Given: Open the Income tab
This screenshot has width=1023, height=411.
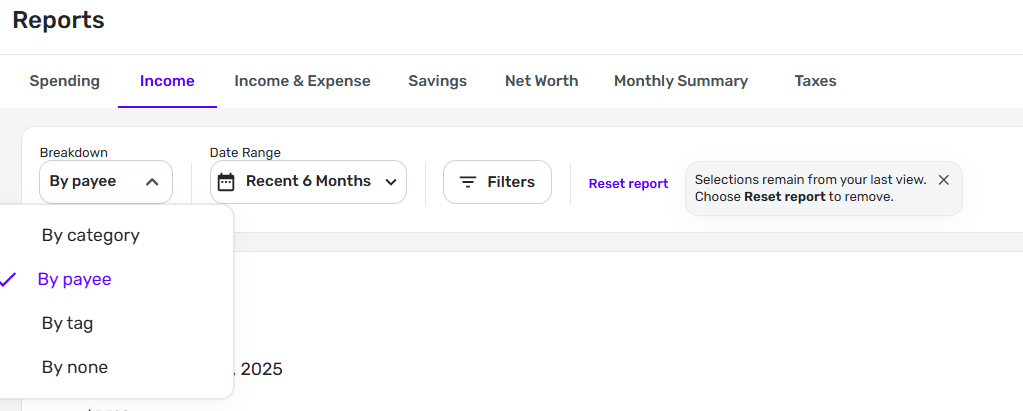Looking at the screenshot, I should 167,81.
